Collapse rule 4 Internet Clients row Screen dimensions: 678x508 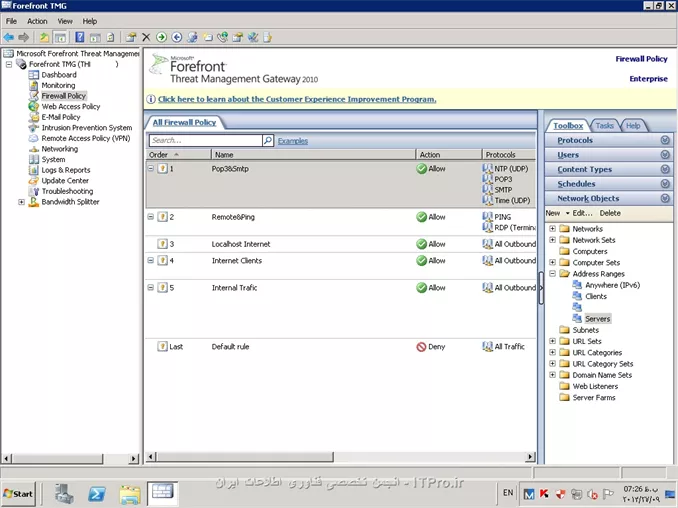[x=150, y=260]
